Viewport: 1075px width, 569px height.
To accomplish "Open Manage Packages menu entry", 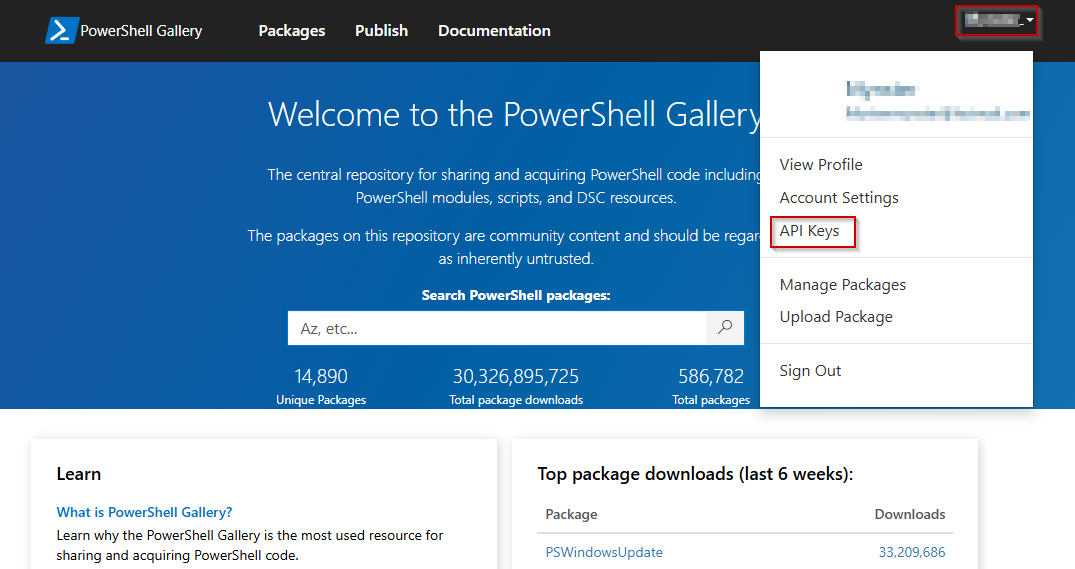I will (843, 284).
